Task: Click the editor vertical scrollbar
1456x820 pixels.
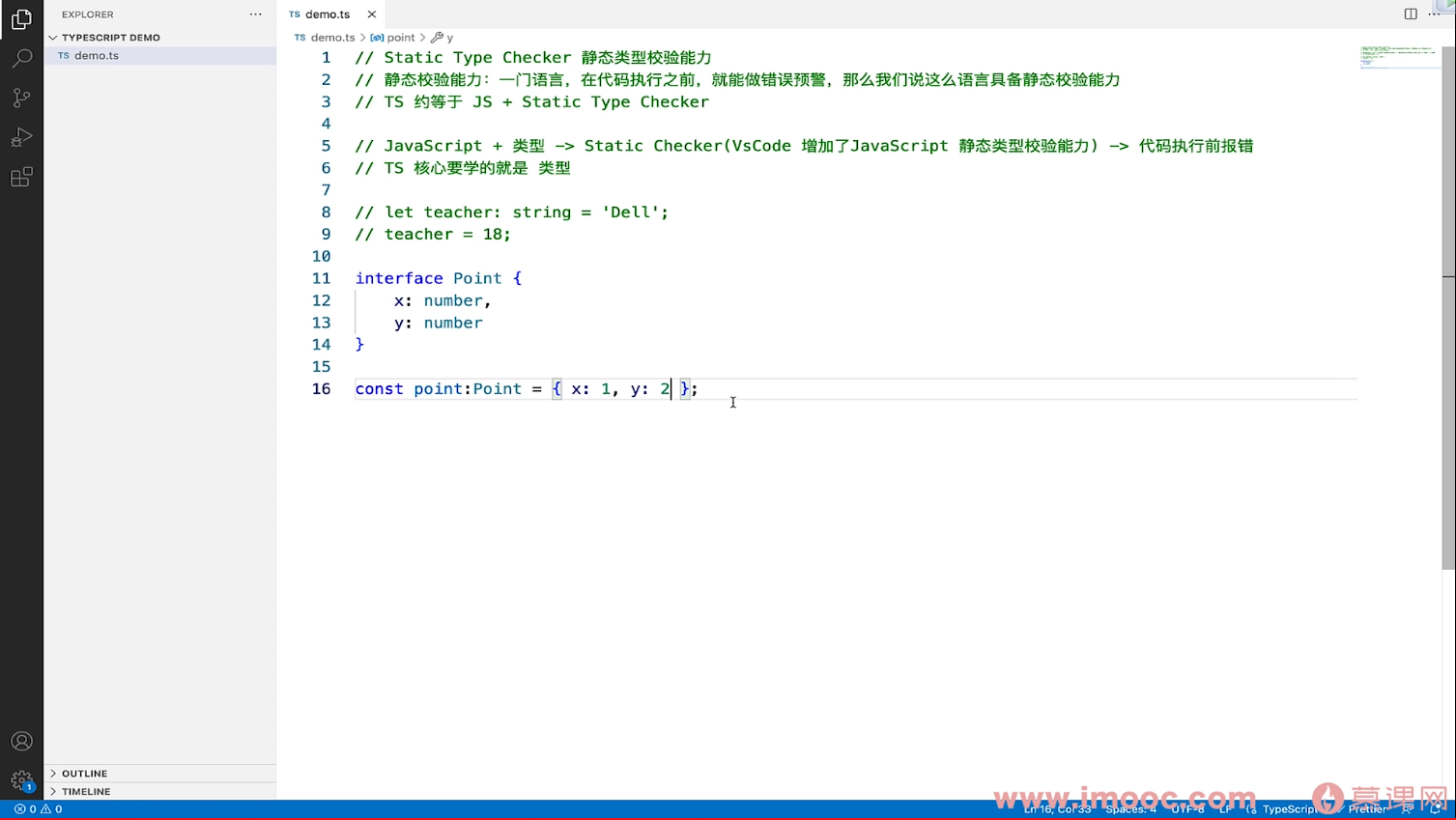Action: 1448,309
